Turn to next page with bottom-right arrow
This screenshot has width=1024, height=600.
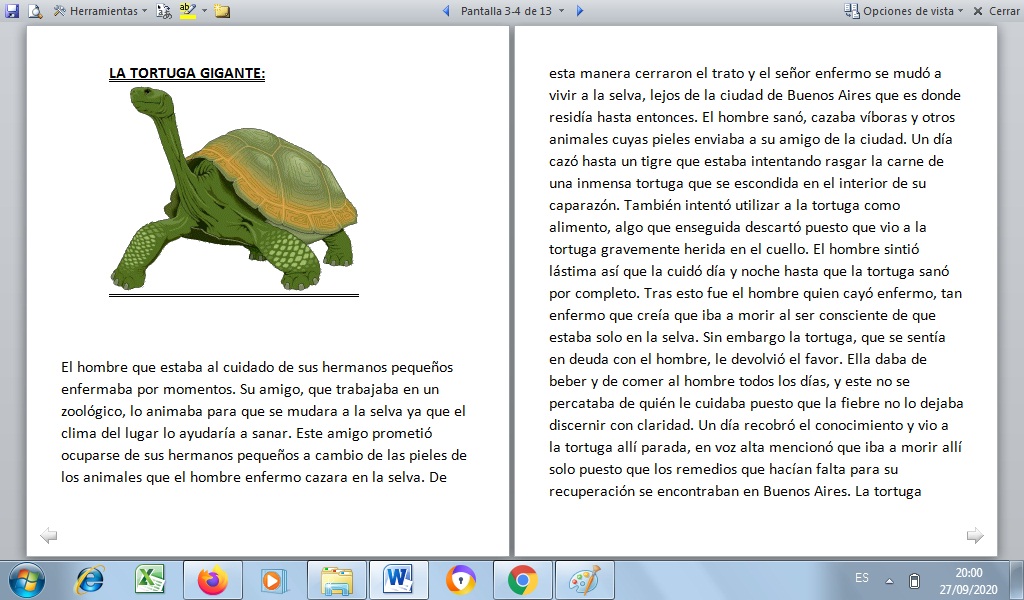pyautogui.click(x=975, y=535)
